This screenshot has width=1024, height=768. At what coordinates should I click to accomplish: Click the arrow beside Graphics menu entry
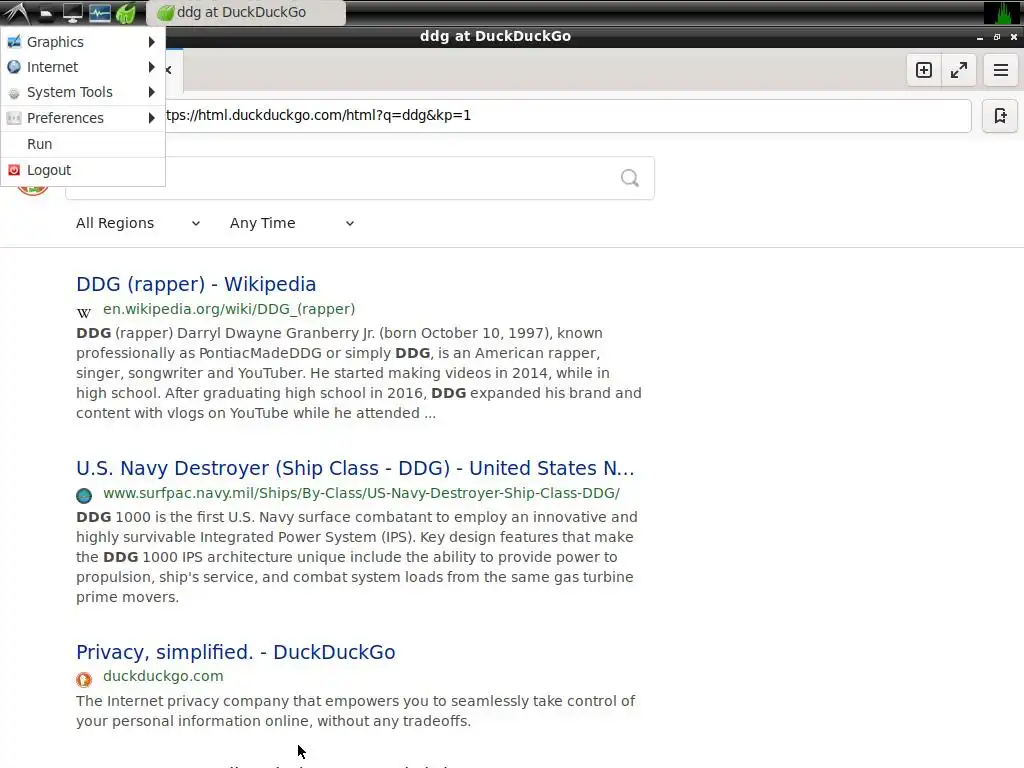(152, 42)
